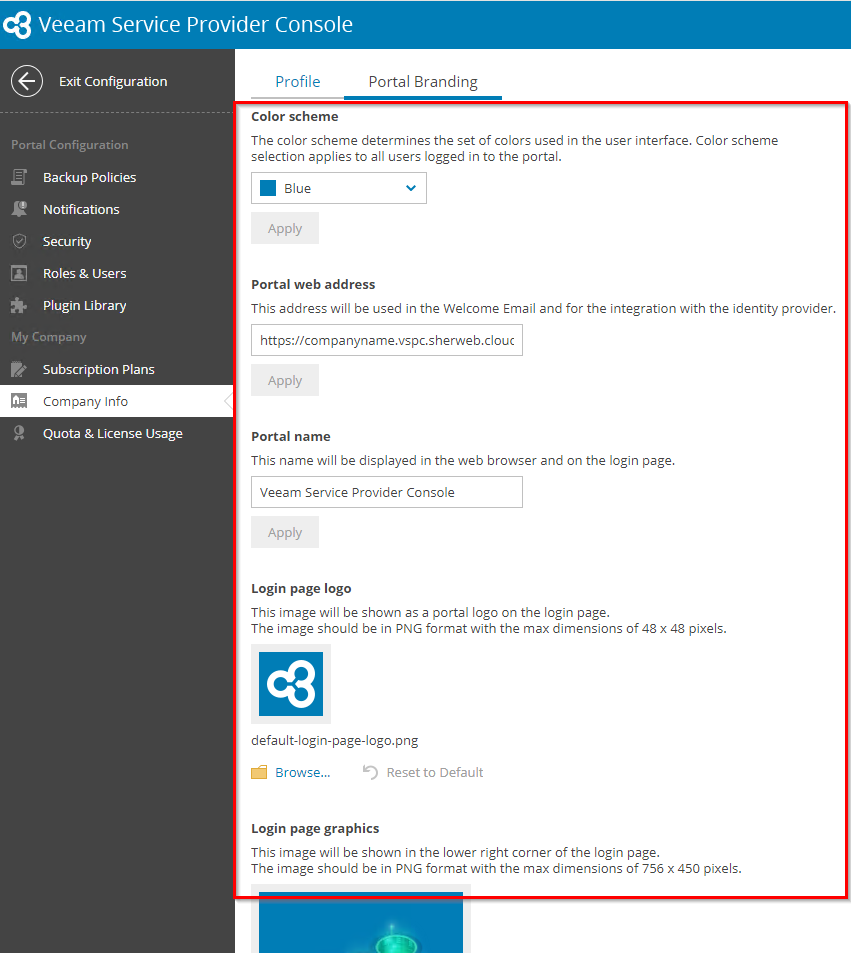
Task: Select Company Info menu item
Action: pyautogui.click(x=117, y=401)
